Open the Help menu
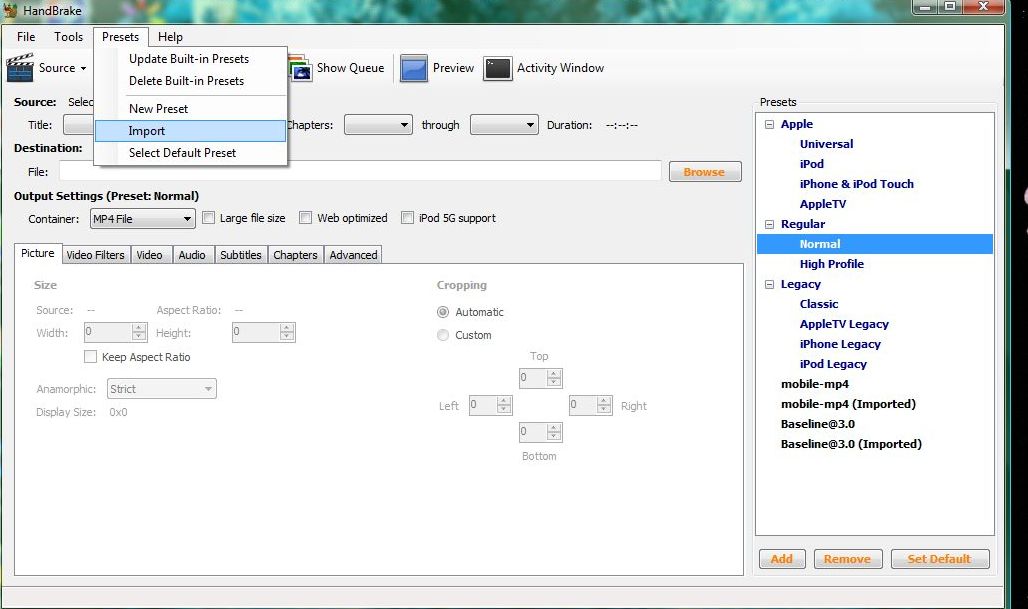 pyautogui.click(x=170, y=36)
